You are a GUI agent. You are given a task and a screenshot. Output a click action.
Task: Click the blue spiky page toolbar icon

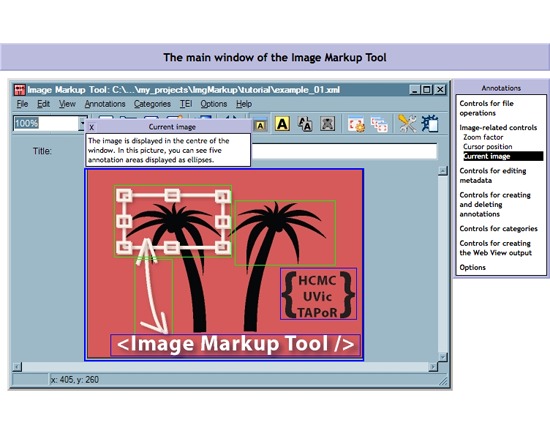(x=430, y=124)
